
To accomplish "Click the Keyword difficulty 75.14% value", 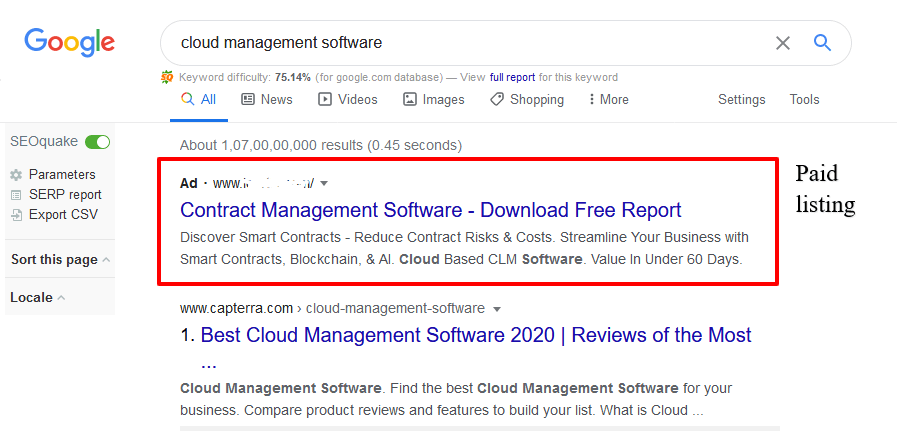I will 292,77.
